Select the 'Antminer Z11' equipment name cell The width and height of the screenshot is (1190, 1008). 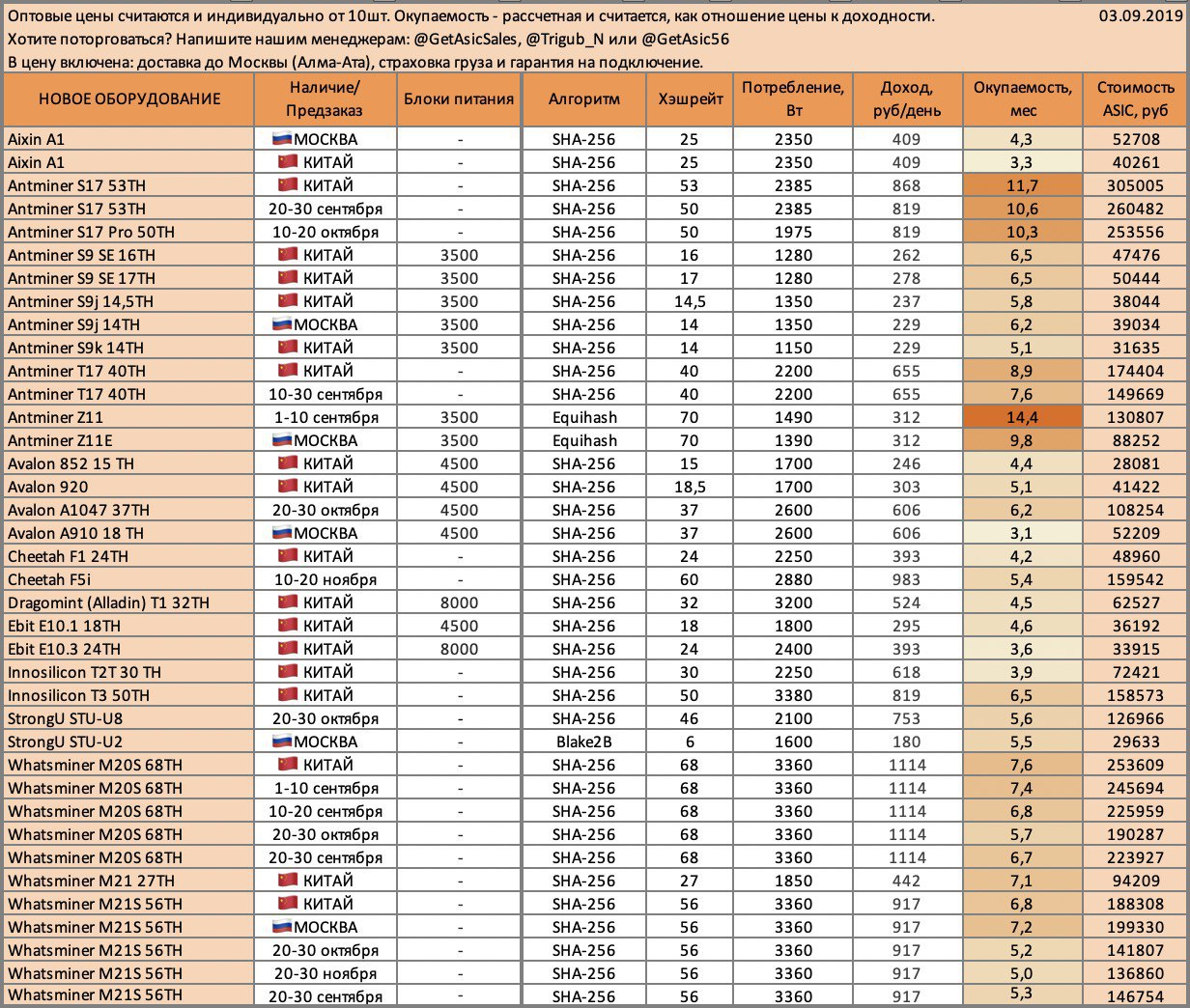click(x=129, y=417)
